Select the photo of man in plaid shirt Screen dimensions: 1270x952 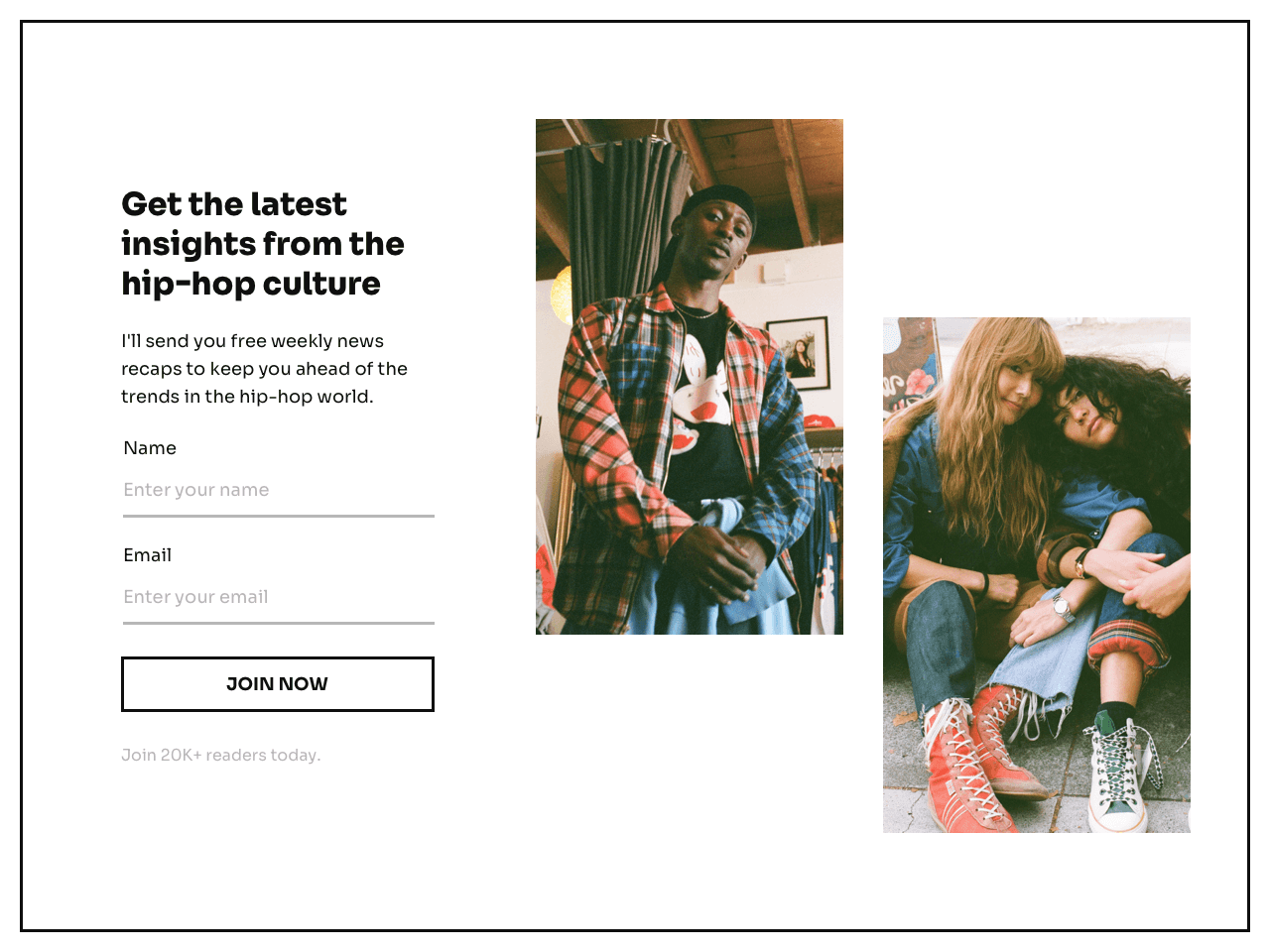(x=690, y=377)
